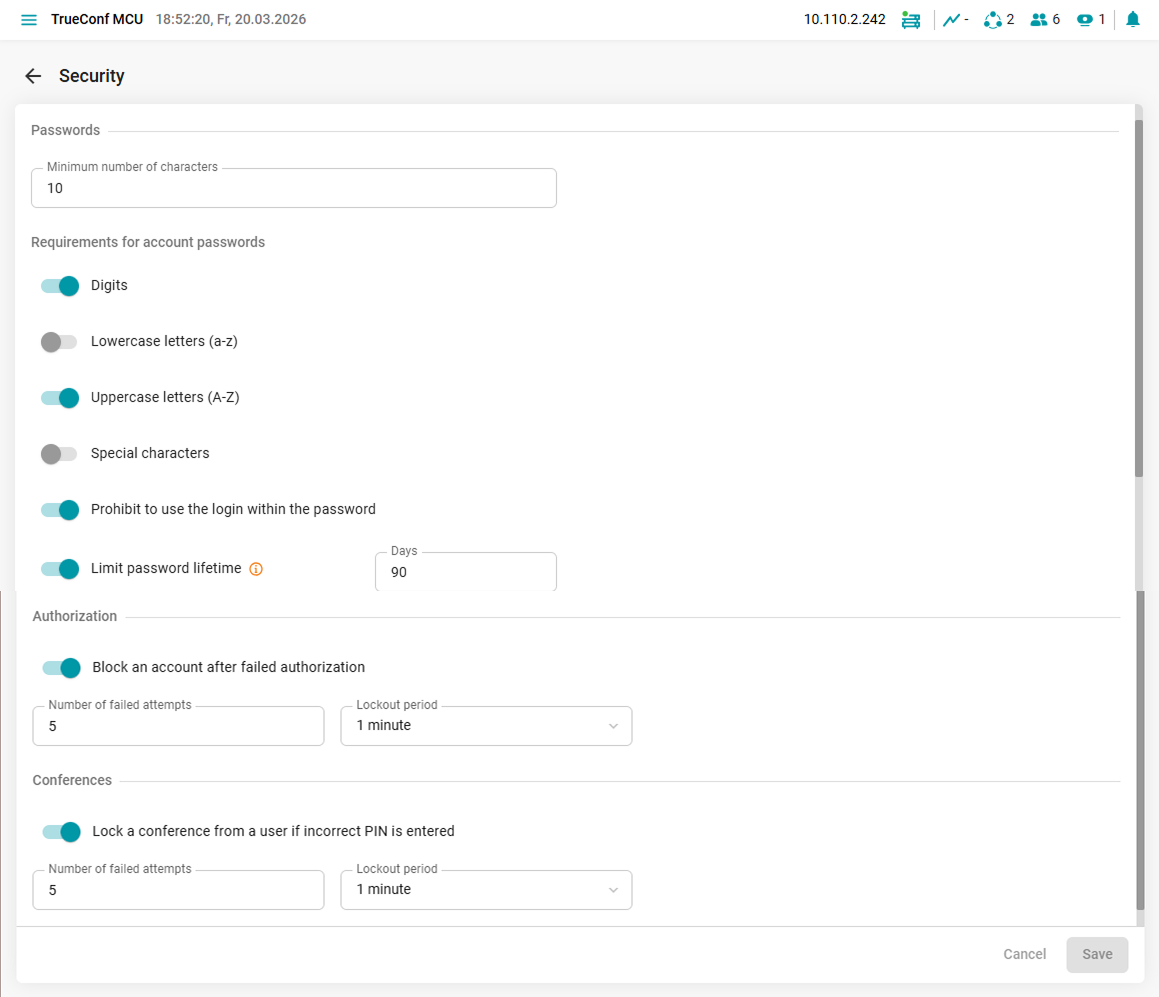Turn on the Special characters toggle
This screenshot has width=1159, height=997.
[x=60, y=454]
